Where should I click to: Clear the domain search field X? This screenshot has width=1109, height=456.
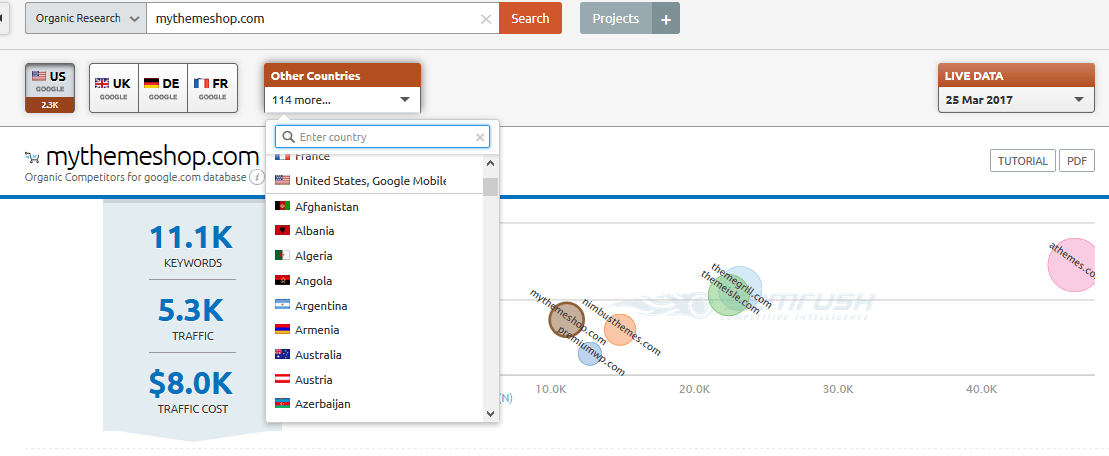[x=486, y=19]
